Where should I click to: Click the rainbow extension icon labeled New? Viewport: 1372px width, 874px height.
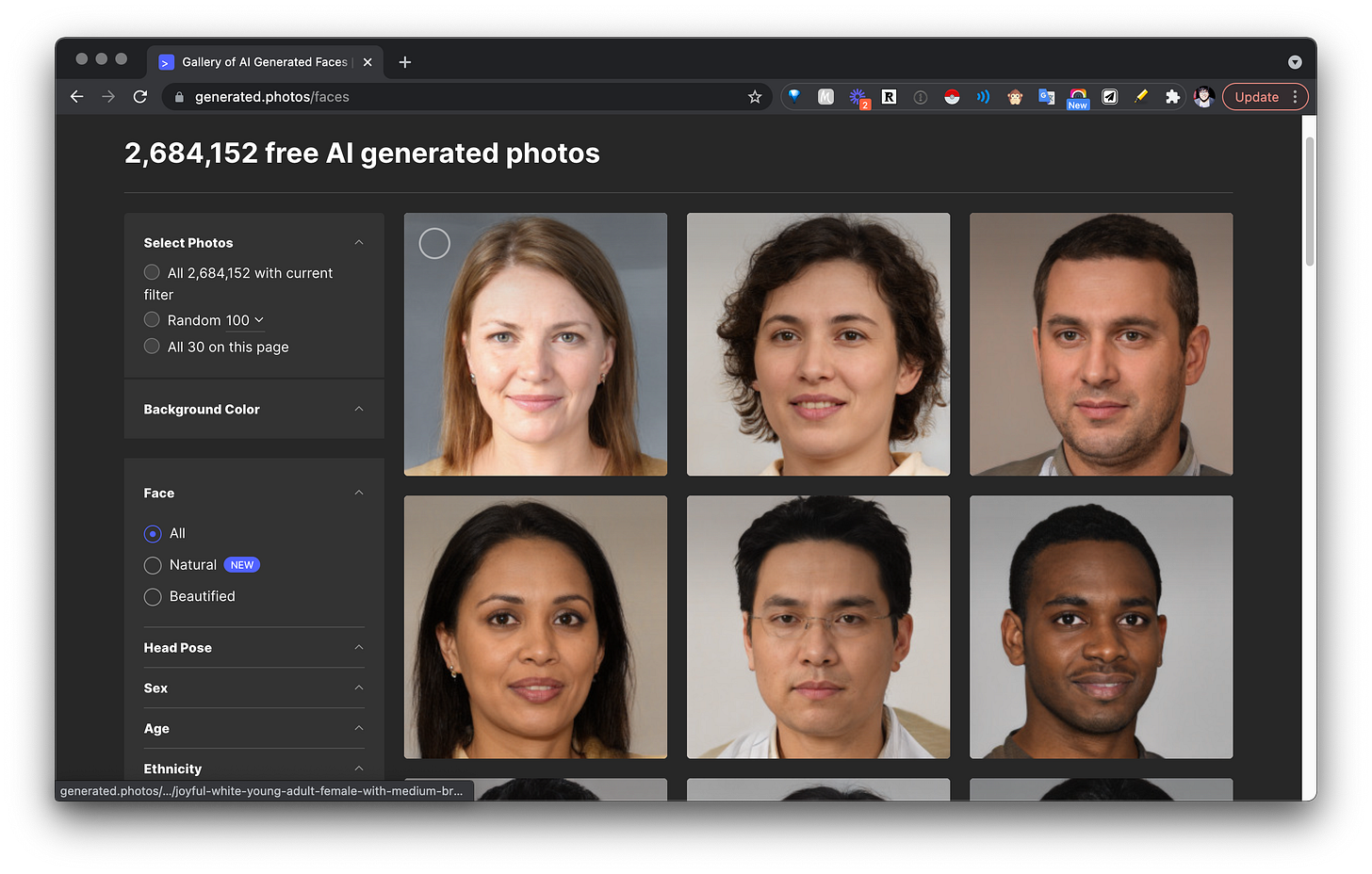click(x=1078, y=98)
